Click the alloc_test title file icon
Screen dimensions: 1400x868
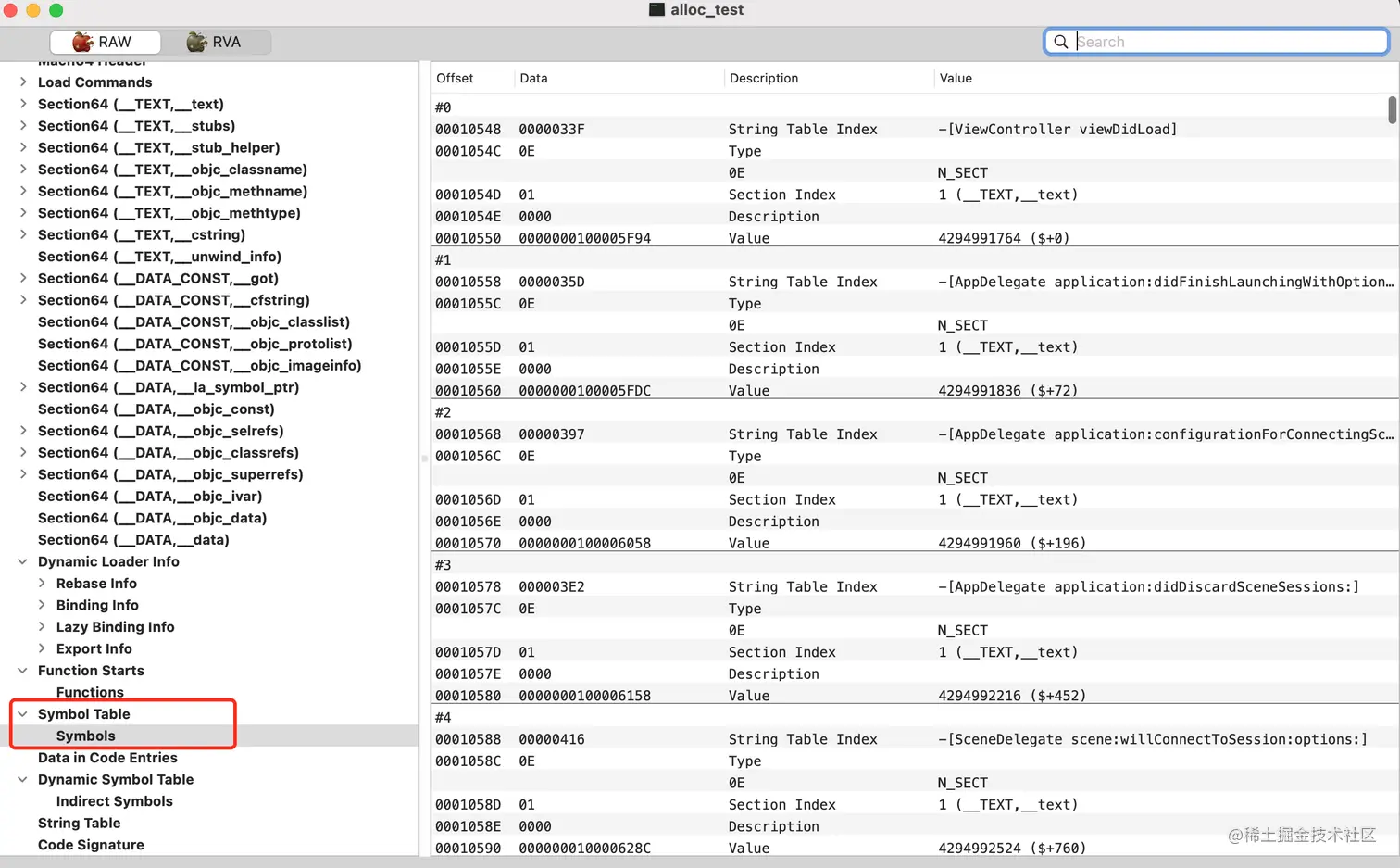pyautogui.click(x=656, y=10)
